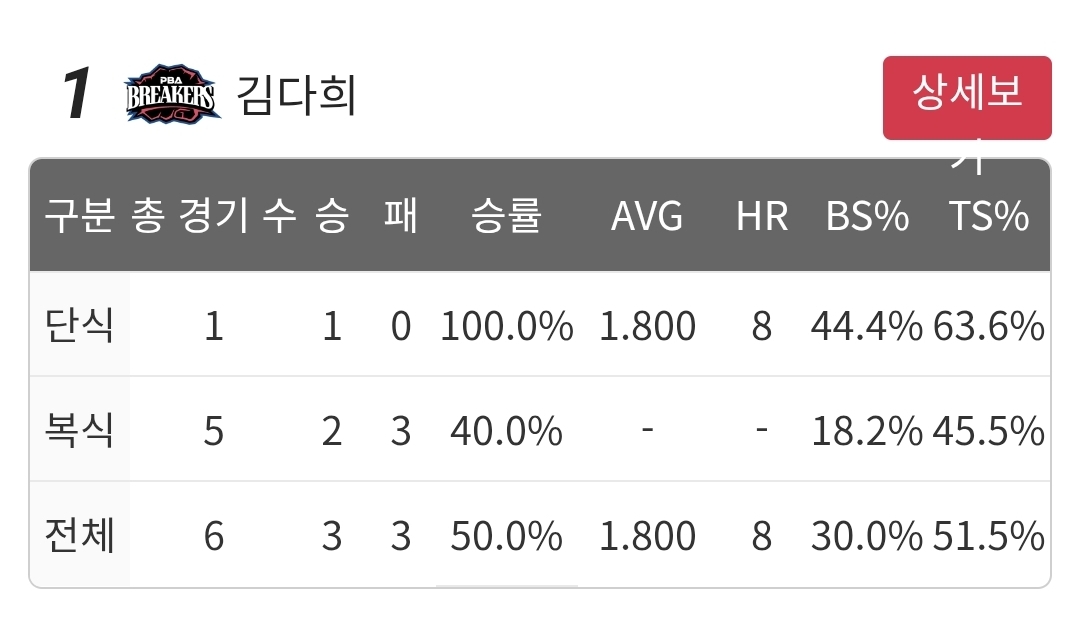Click the 18.2% BS% cell
The image size is (1080, 617).
click(x=866, y=431)
